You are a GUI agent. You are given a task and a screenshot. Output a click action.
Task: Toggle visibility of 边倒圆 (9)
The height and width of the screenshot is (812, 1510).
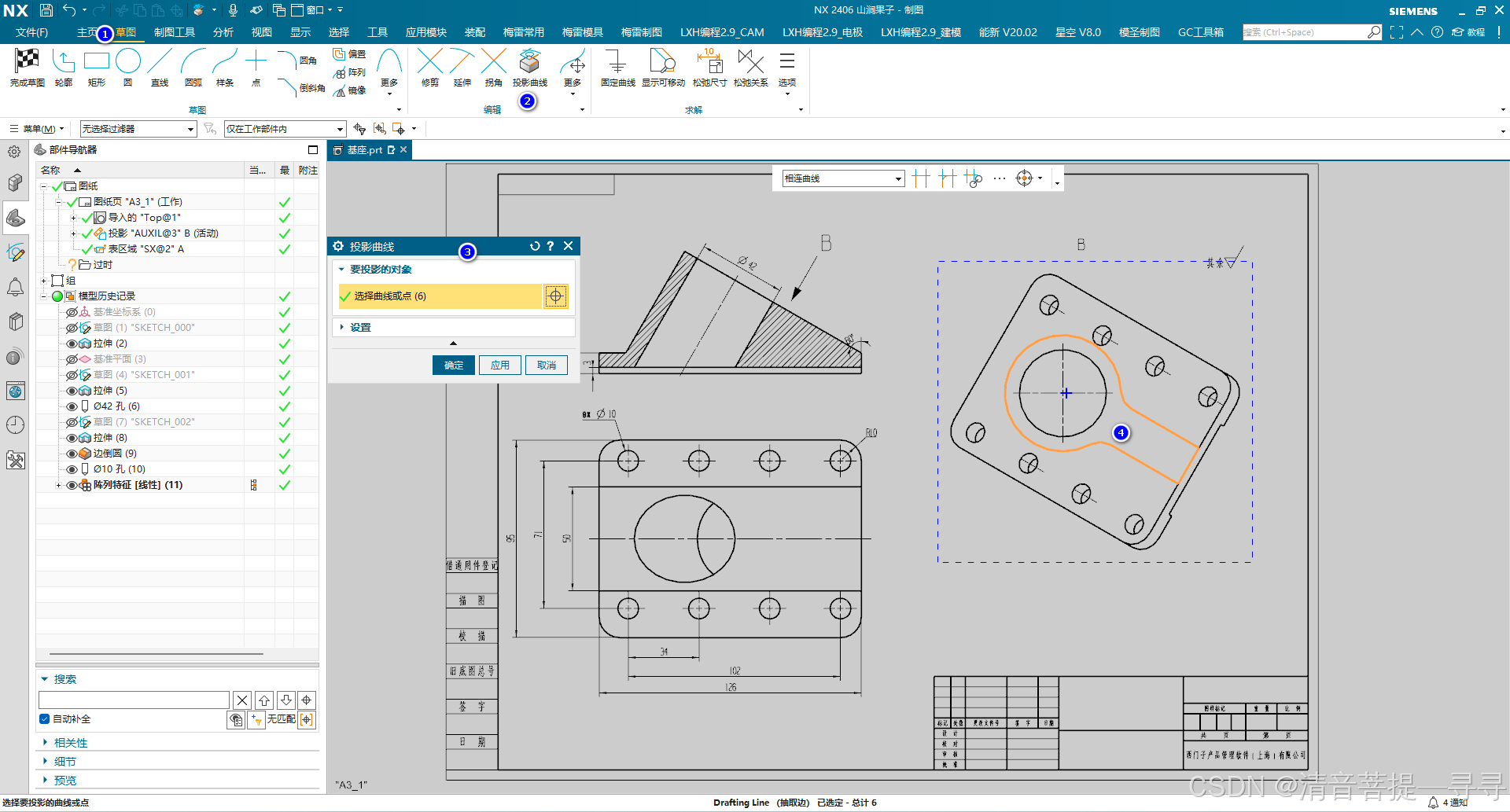(x=72, y=454)
